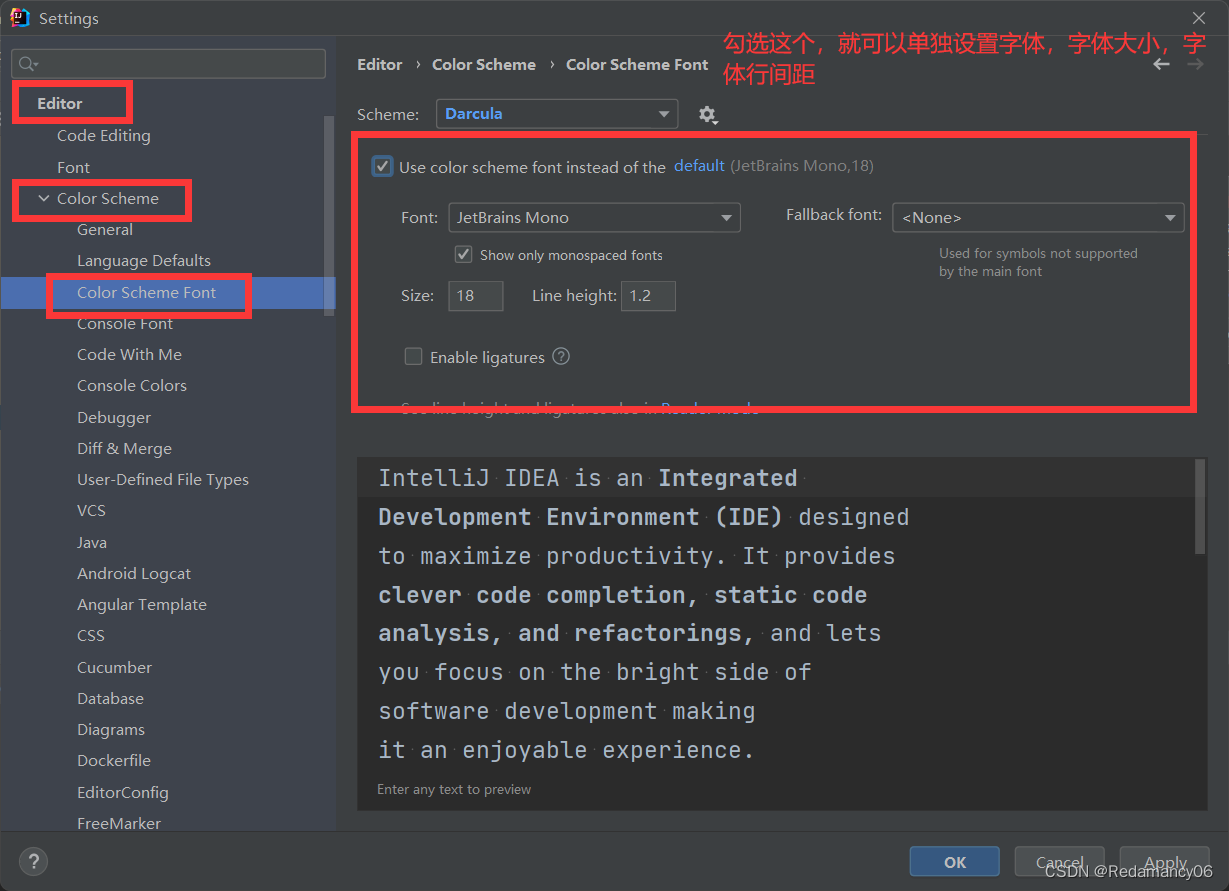The width and height of the screenshot is (1229, 891).
Task: Open the Scheme Darcula dropdown
Action: pos(557,114)
